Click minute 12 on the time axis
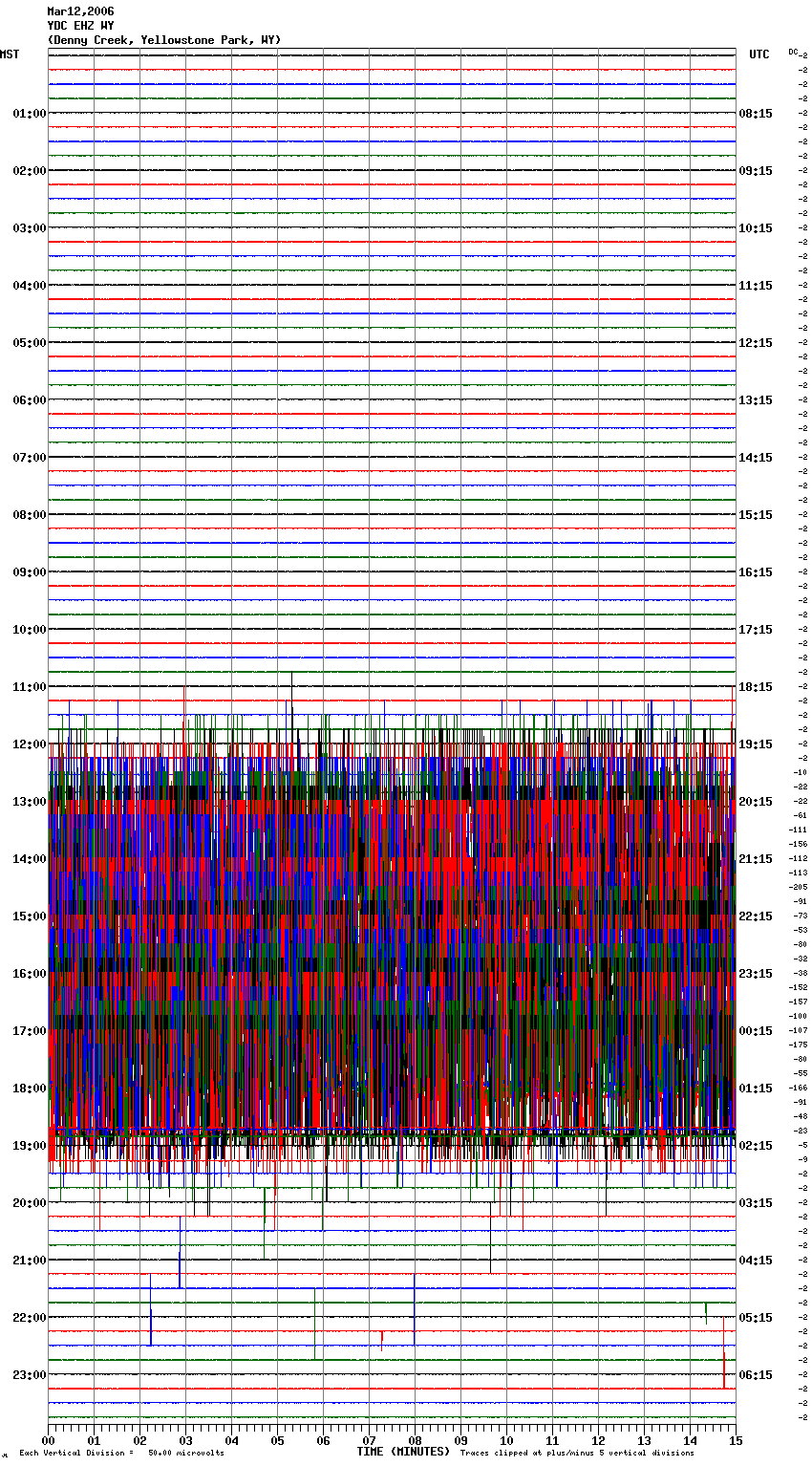812x1466 pixels. 599,1440
